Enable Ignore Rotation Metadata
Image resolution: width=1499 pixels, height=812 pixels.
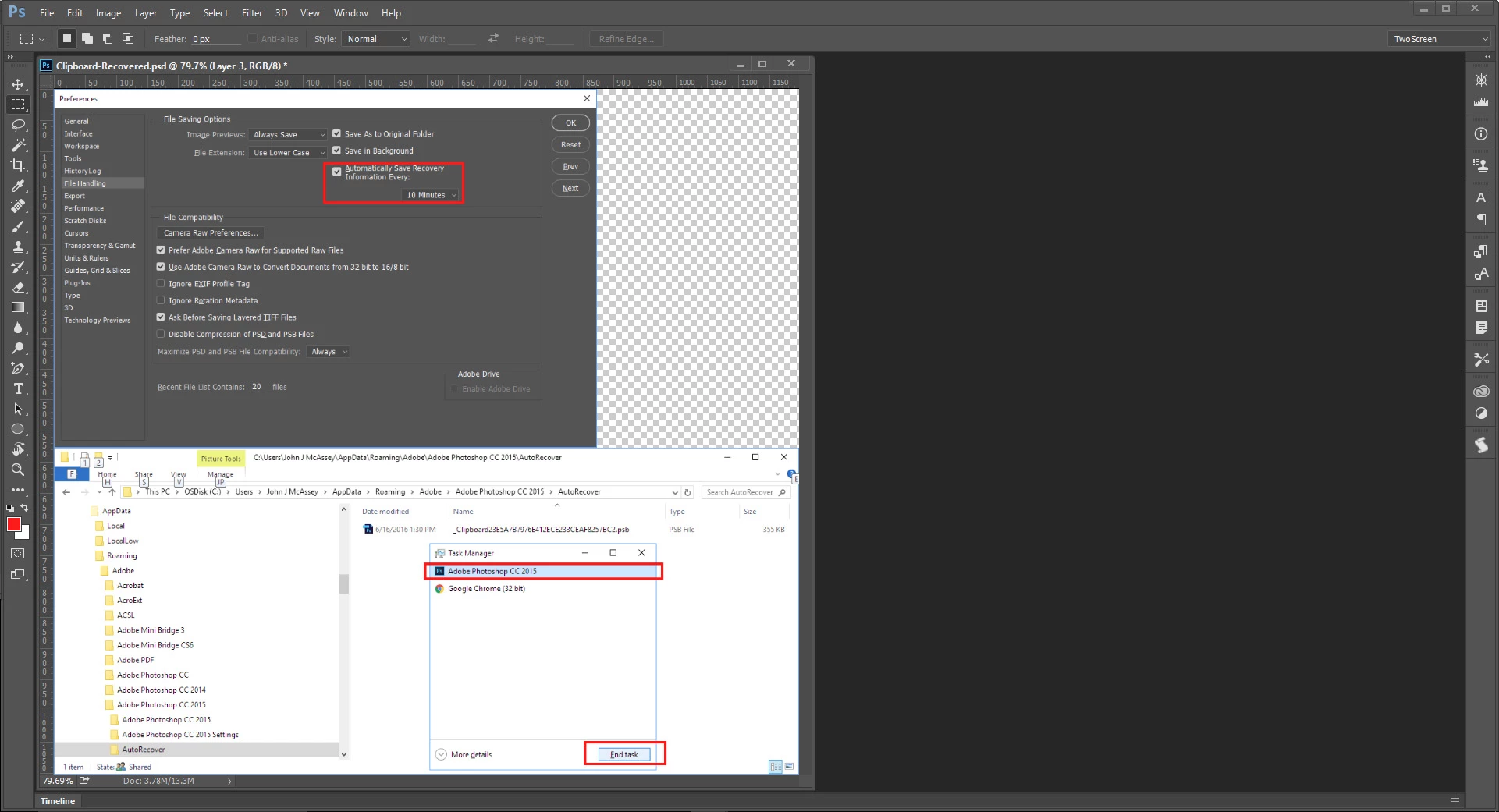coord(161,300)
